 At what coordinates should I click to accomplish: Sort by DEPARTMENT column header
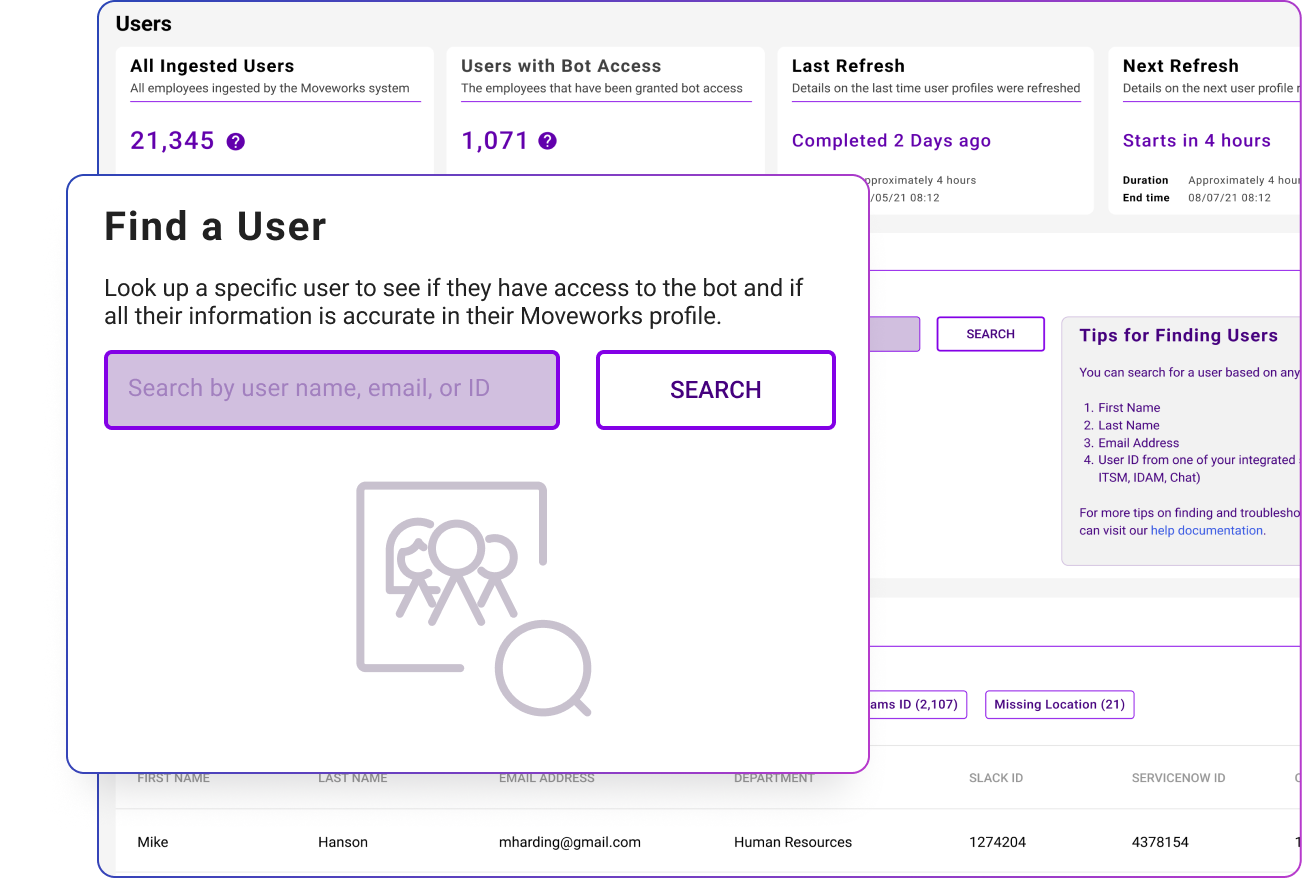pyautogui.click(x=774, y=778)
